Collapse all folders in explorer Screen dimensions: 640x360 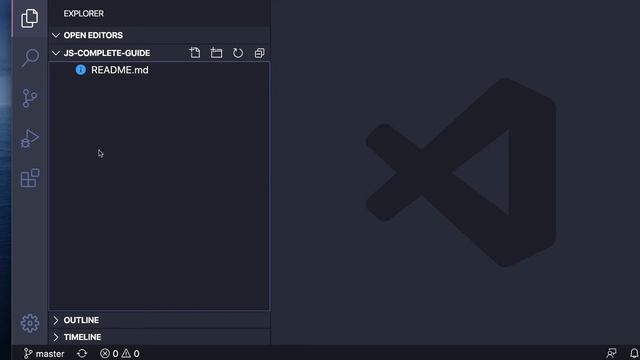260,53
